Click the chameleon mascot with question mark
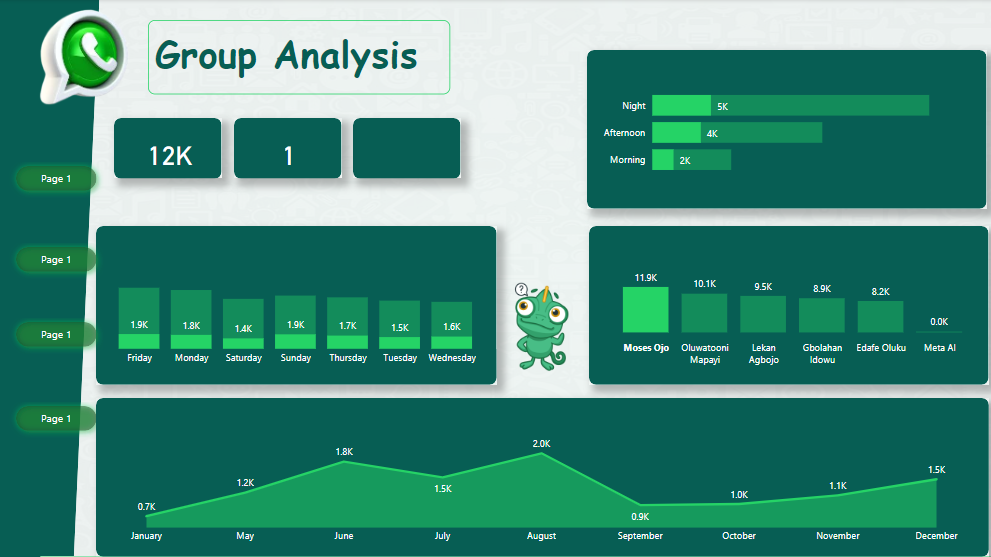Viewport: 991px width, 557px height. coord(540,327)
